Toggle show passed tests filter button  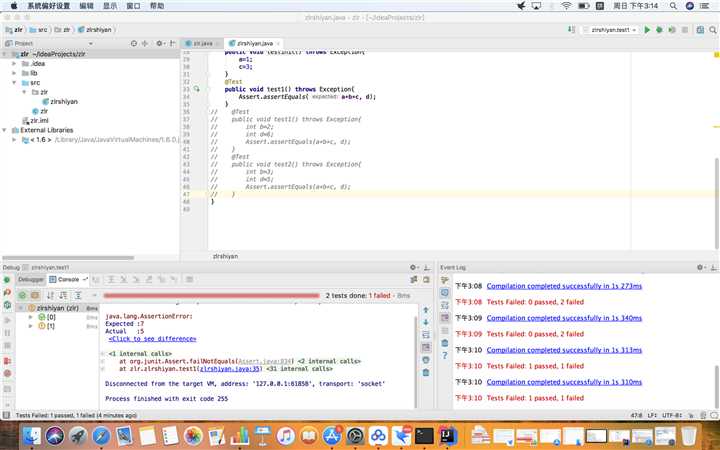tap(21, 295)
